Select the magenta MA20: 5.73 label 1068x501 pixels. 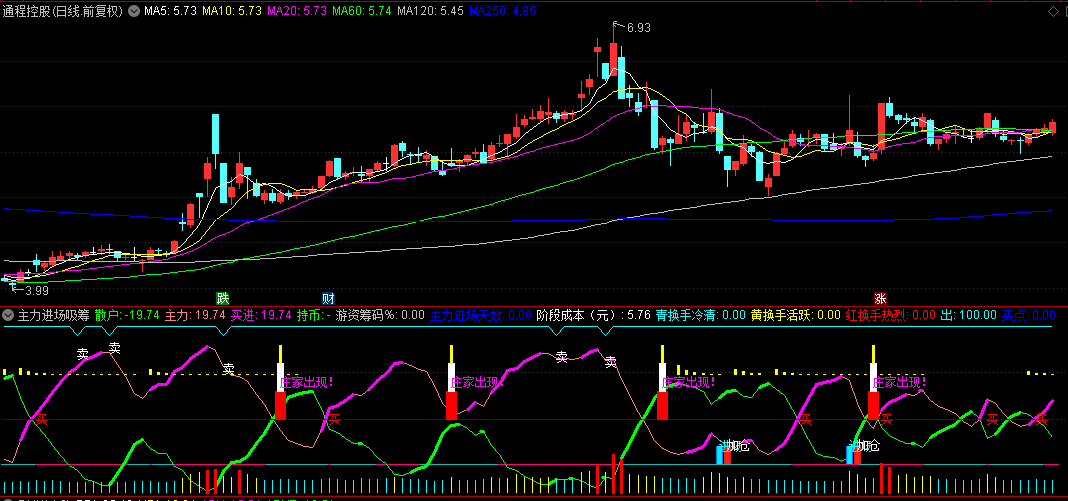tap(296, 11)
